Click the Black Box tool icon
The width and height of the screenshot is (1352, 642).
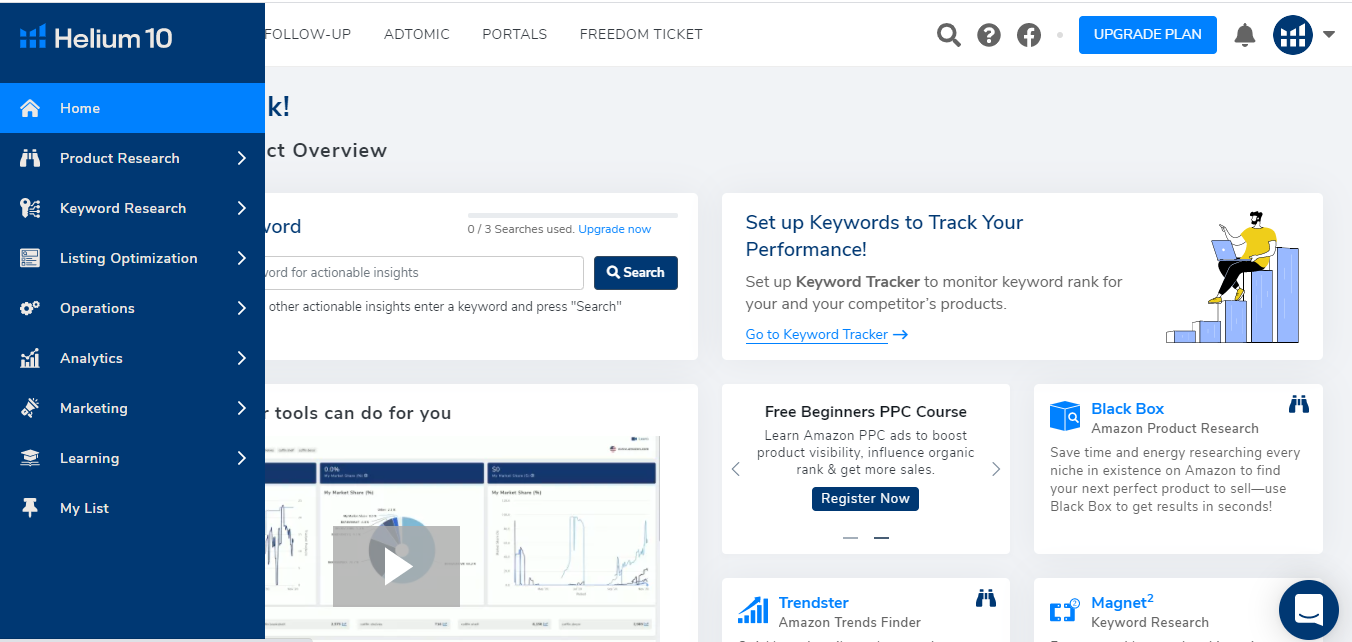pyautogui.click(x=1065, y=416)
